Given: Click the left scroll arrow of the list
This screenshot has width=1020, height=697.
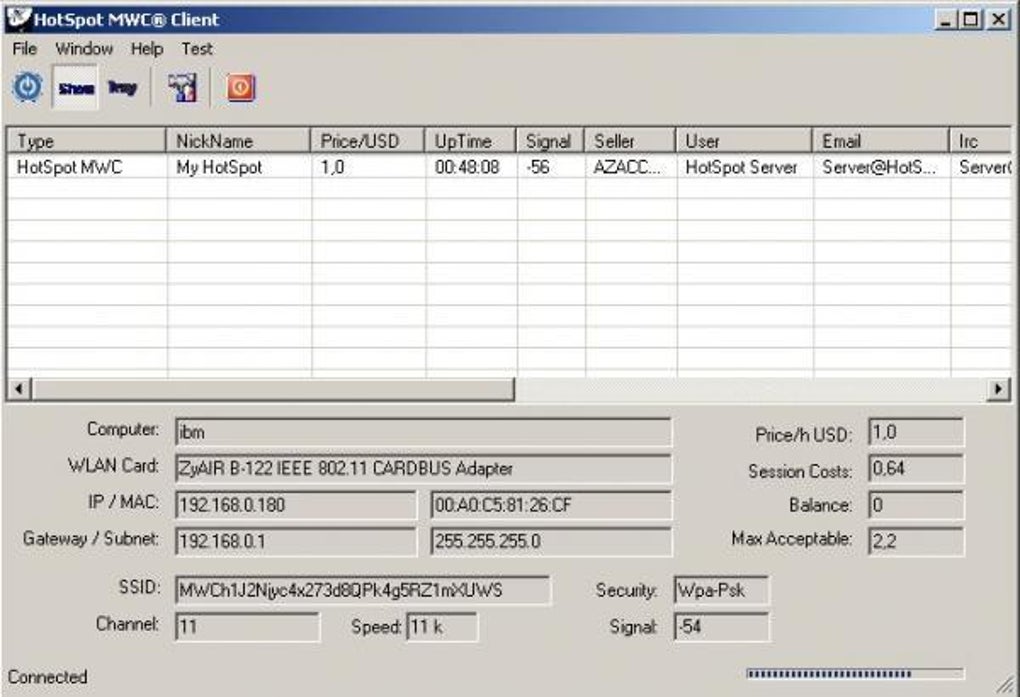Looking at the screenshot, I should click(x=19, y=389).
